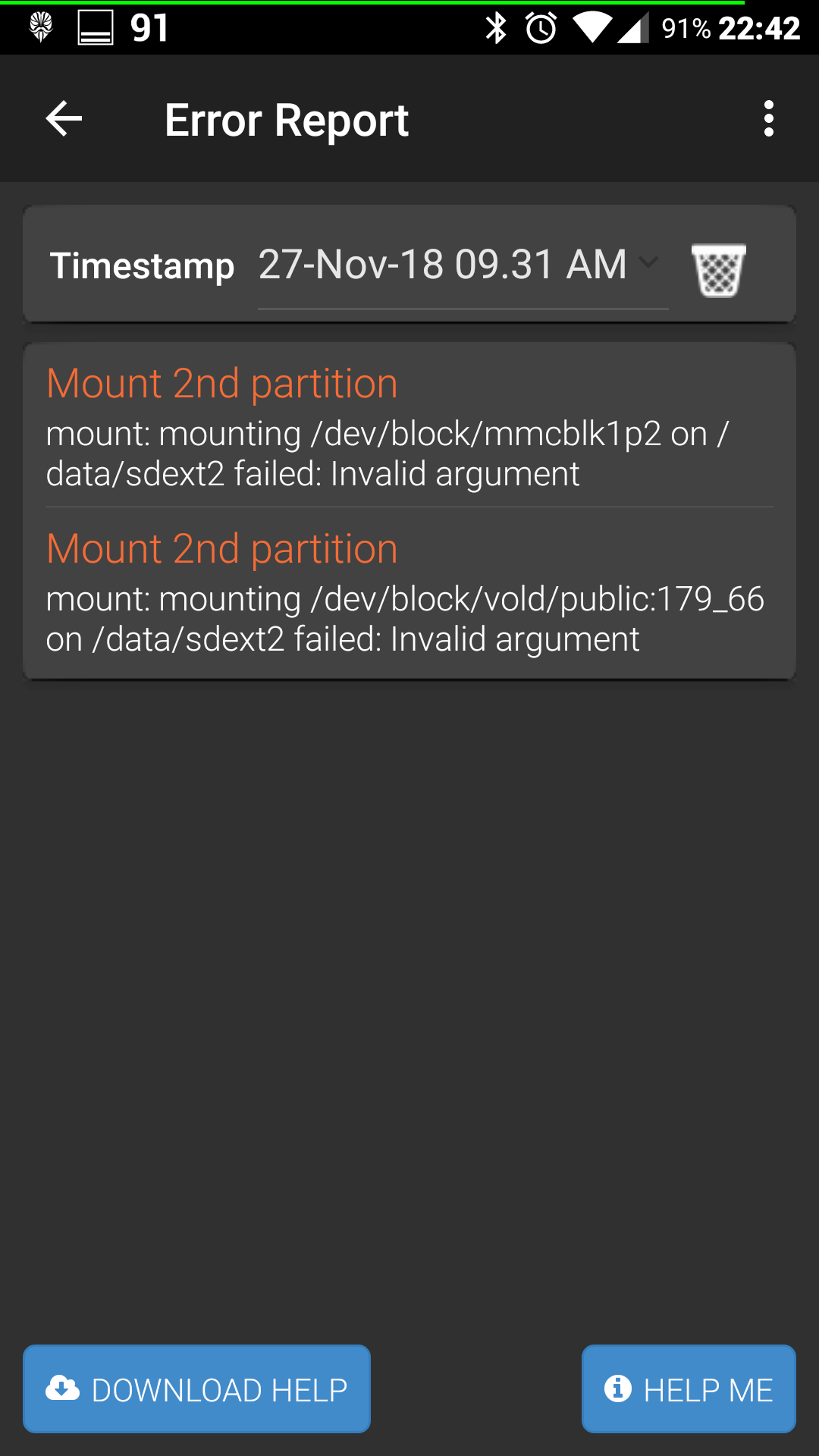Click the info icon on HELP ME
Image resolution: width=819 pixels, height=1456 pixels.
(x=618, y=1388)
